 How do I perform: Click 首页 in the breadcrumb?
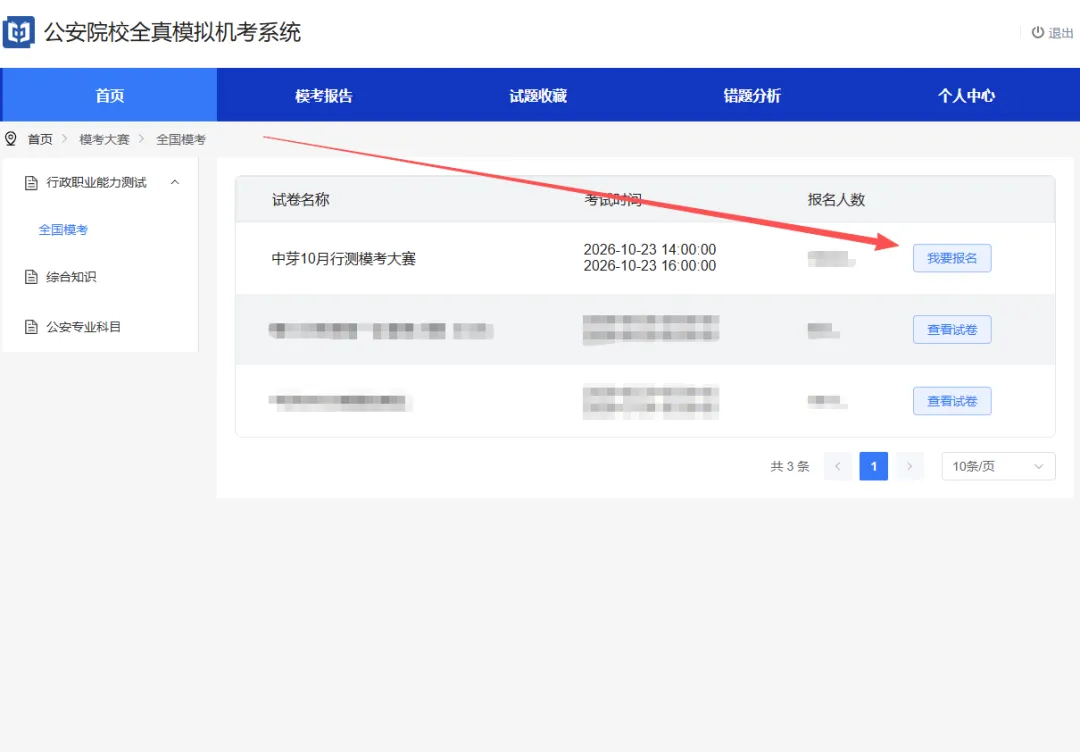click(40, 139)
